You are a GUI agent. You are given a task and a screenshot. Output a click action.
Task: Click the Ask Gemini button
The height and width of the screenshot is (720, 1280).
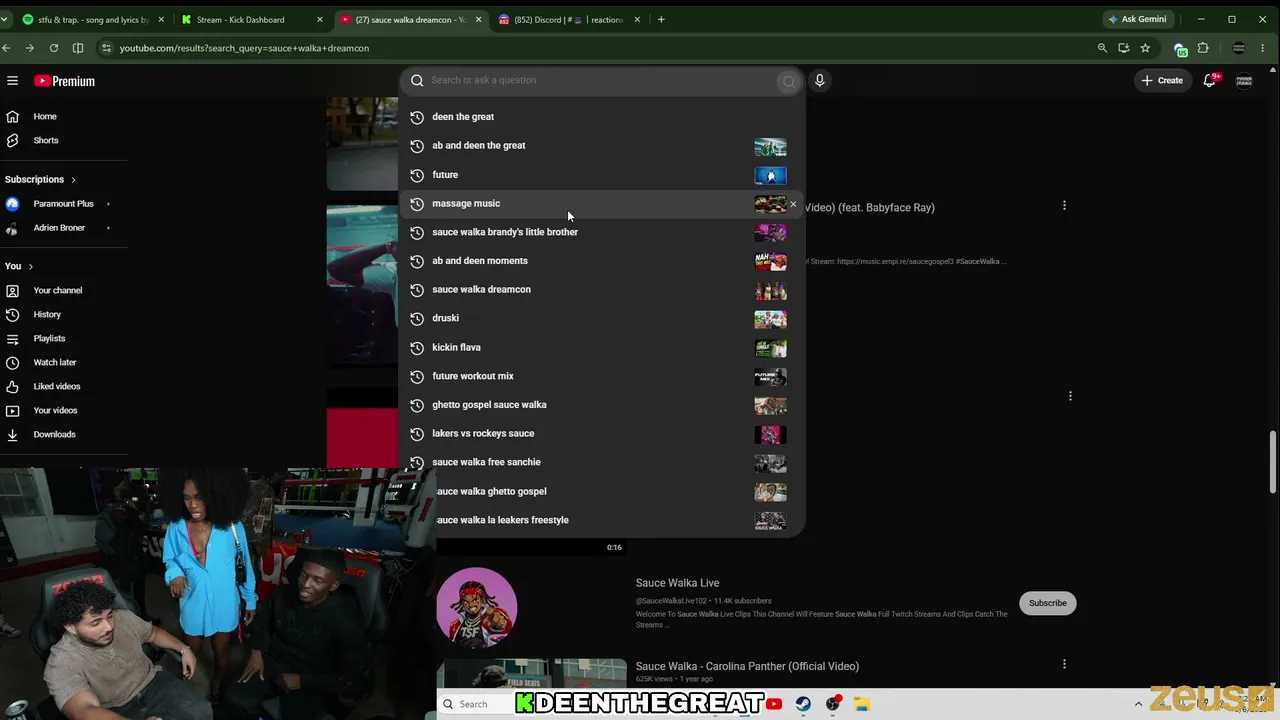pyautogui.click(x=1137, y=19)
